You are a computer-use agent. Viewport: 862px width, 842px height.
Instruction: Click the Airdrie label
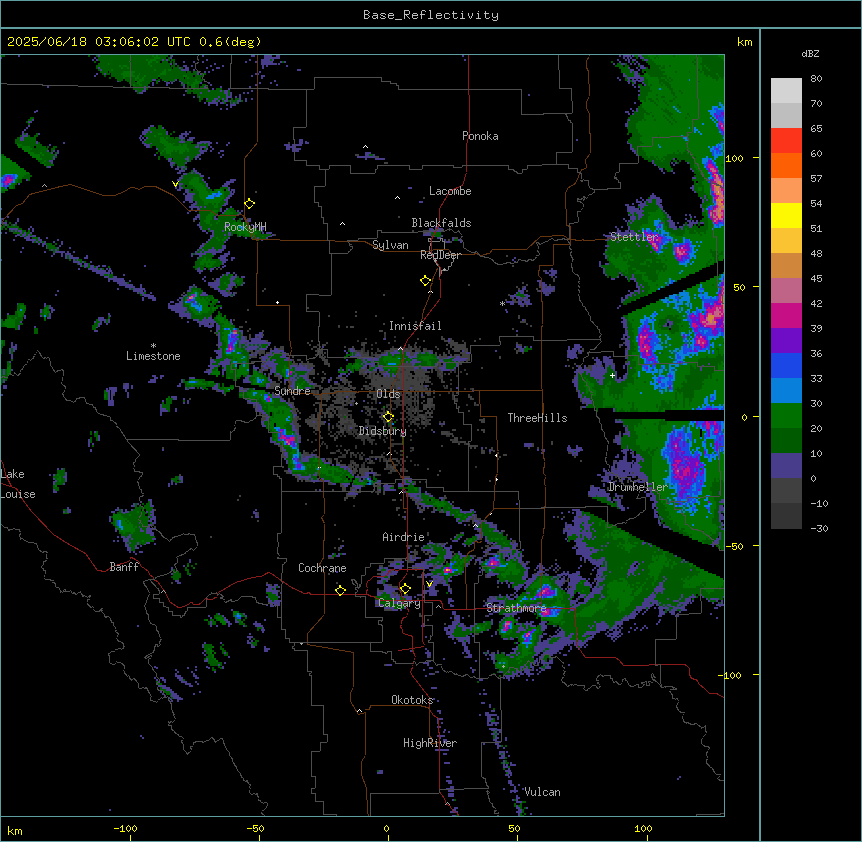[x=404, y=537]
